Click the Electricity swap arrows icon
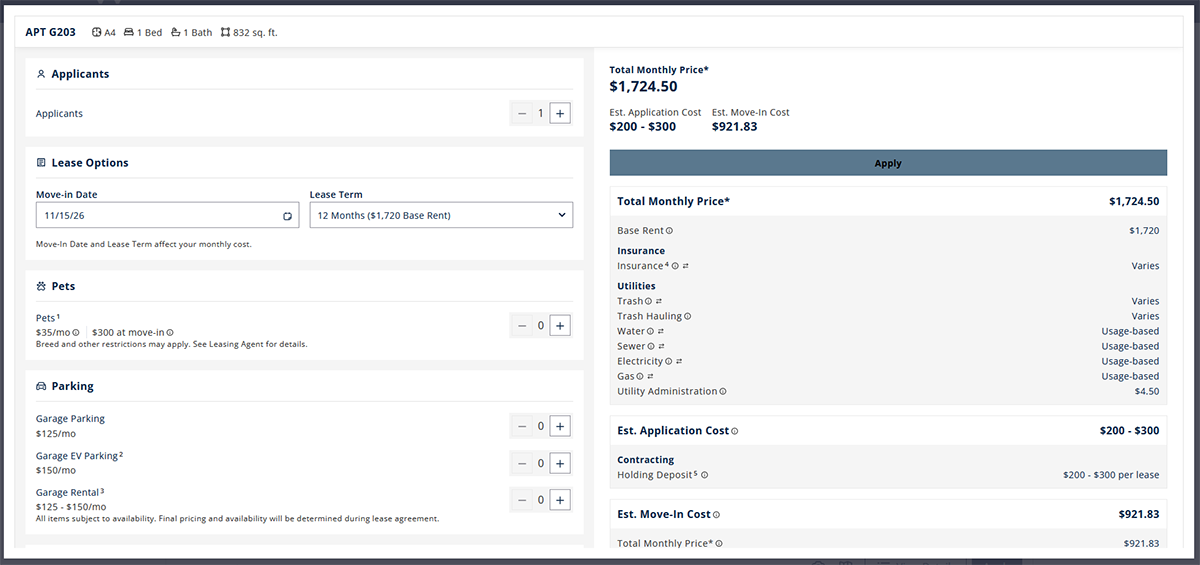Image resolution: width=1200 pixels, height=565 pixels. click(679, 361)
